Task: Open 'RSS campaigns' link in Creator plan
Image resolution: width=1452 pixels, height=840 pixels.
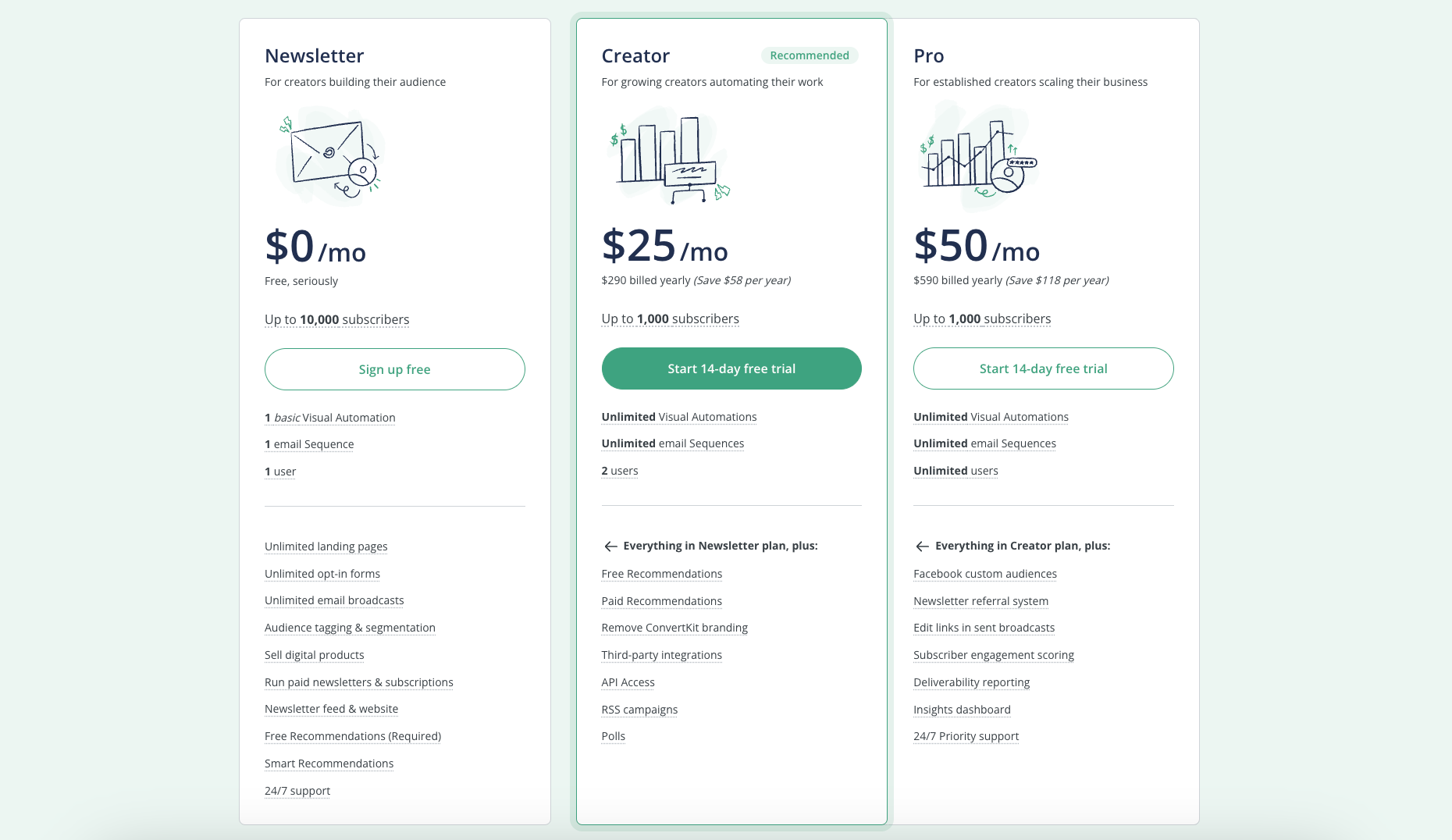Action: click(x=639, y=710)
